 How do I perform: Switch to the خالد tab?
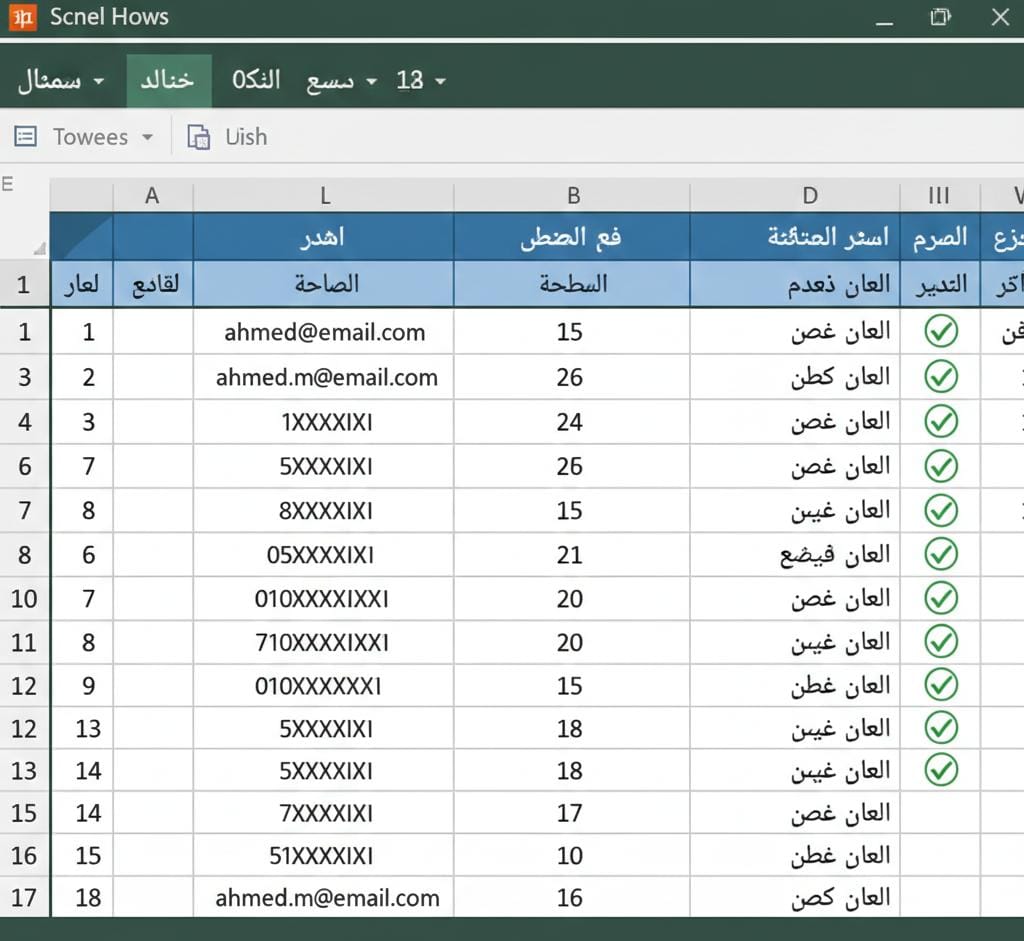tap(168, 81)
